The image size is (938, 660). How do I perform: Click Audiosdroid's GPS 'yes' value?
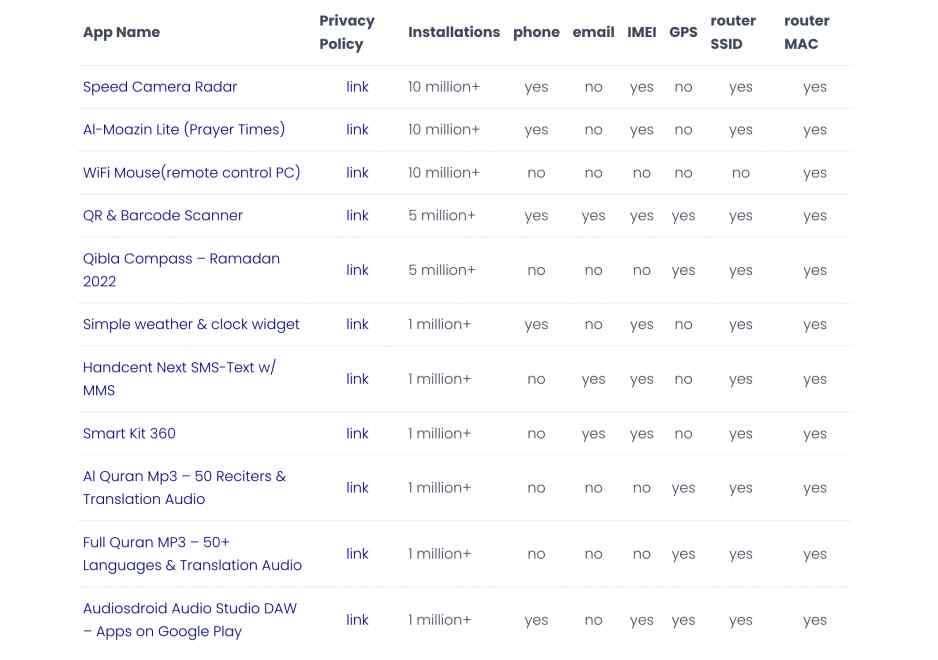pos(683,621)
